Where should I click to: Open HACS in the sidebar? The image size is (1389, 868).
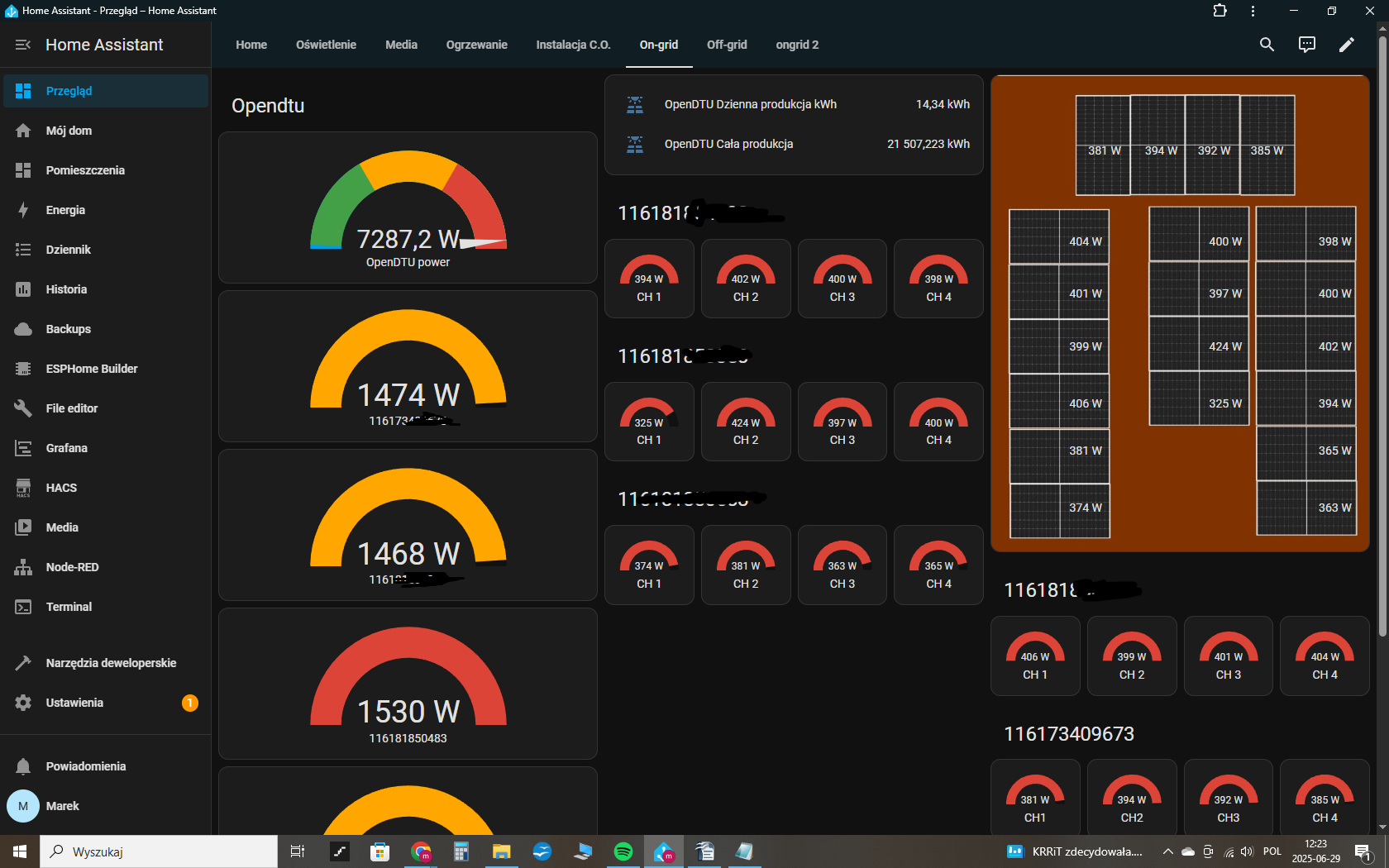pos(106,488)
